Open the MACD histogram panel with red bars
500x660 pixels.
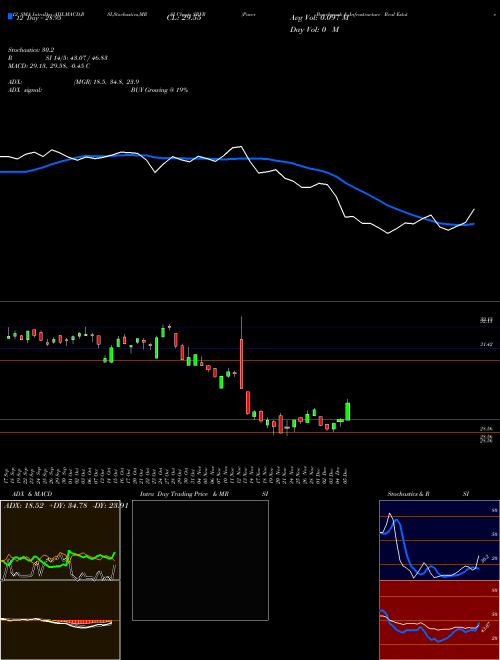60,620
